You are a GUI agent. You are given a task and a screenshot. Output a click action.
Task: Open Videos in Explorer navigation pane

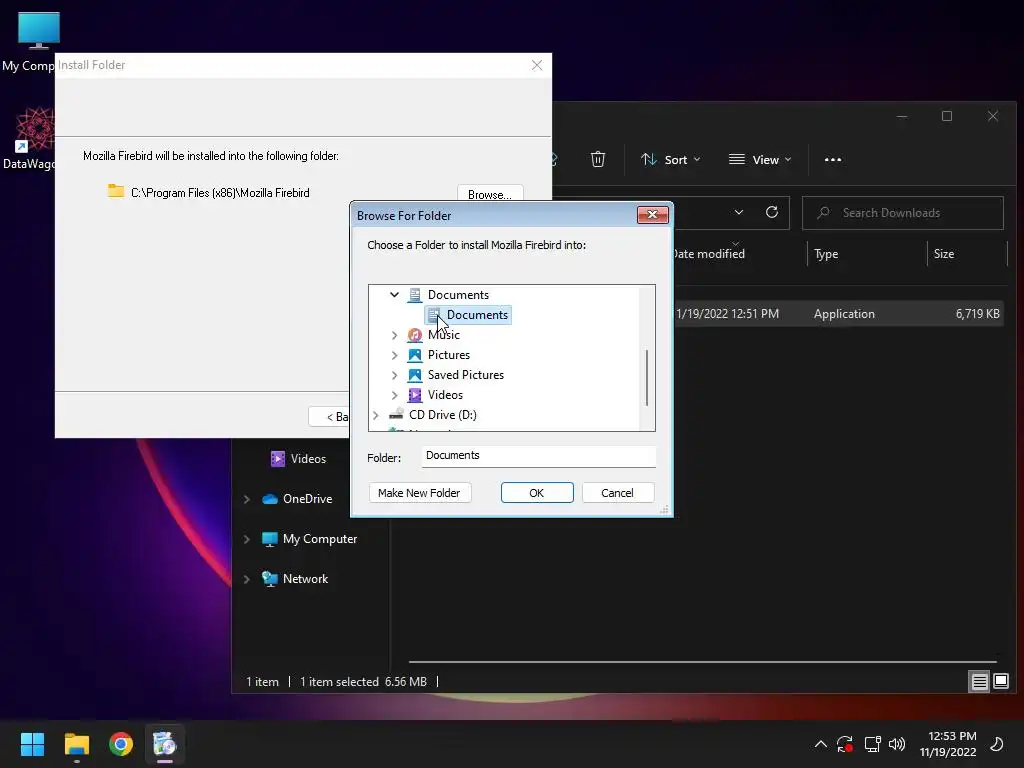click(308, 458)
